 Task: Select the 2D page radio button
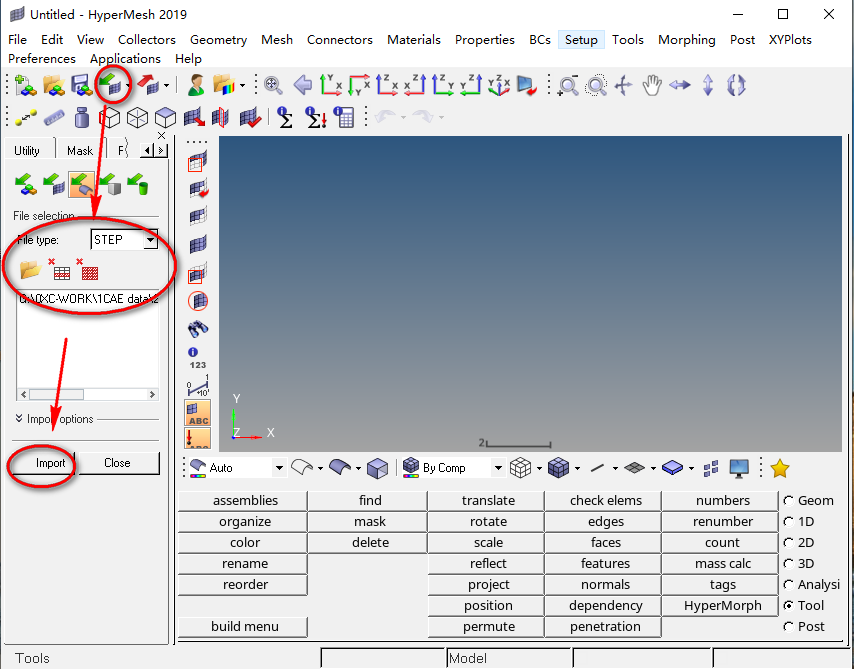789,542
